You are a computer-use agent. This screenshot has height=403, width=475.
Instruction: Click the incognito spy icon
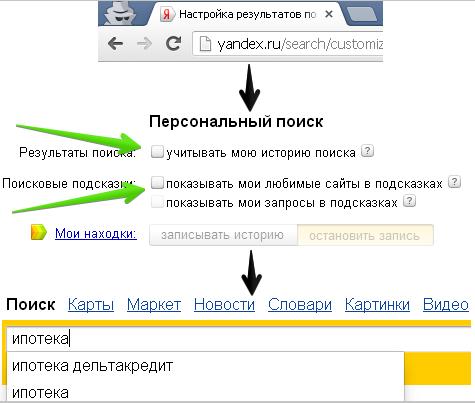(120, 13)
